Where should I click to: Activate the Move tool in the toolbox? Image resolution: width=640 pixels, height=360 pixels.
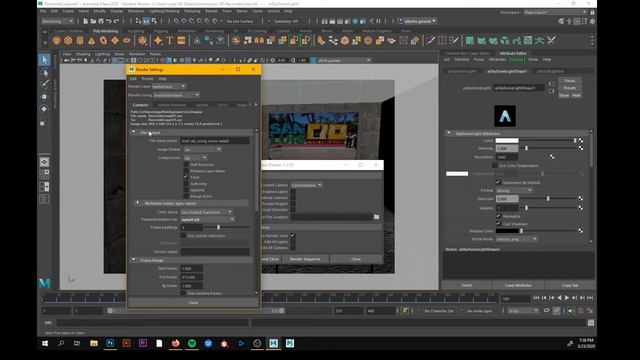point(44,97)
